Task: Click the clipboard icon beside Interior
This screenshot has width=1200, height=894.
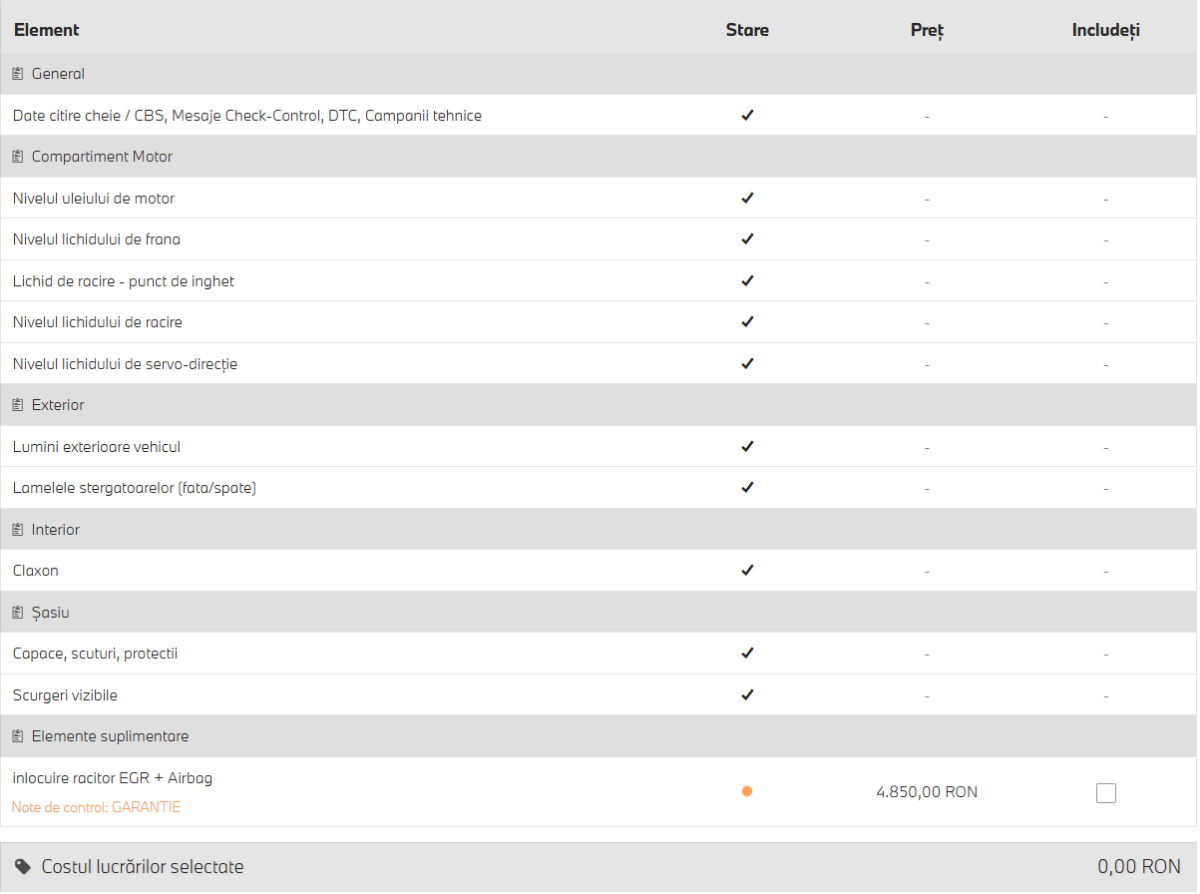Action: coord(18,530)
